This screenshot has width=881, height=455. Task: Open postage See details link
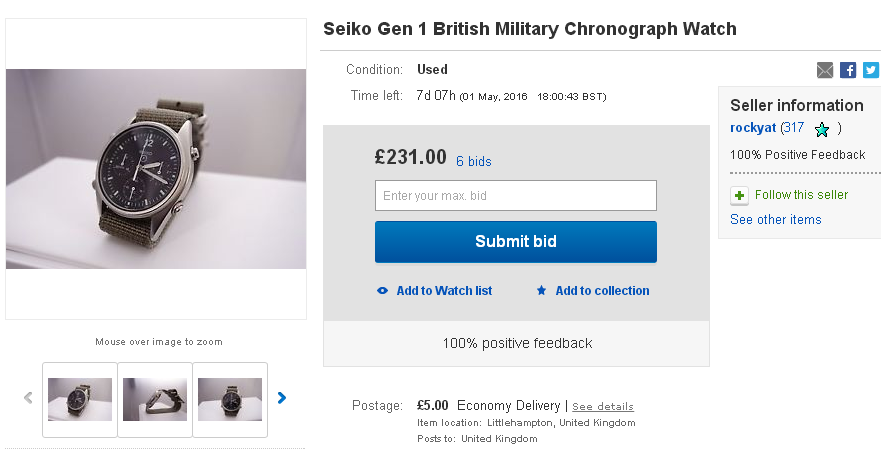603,407
